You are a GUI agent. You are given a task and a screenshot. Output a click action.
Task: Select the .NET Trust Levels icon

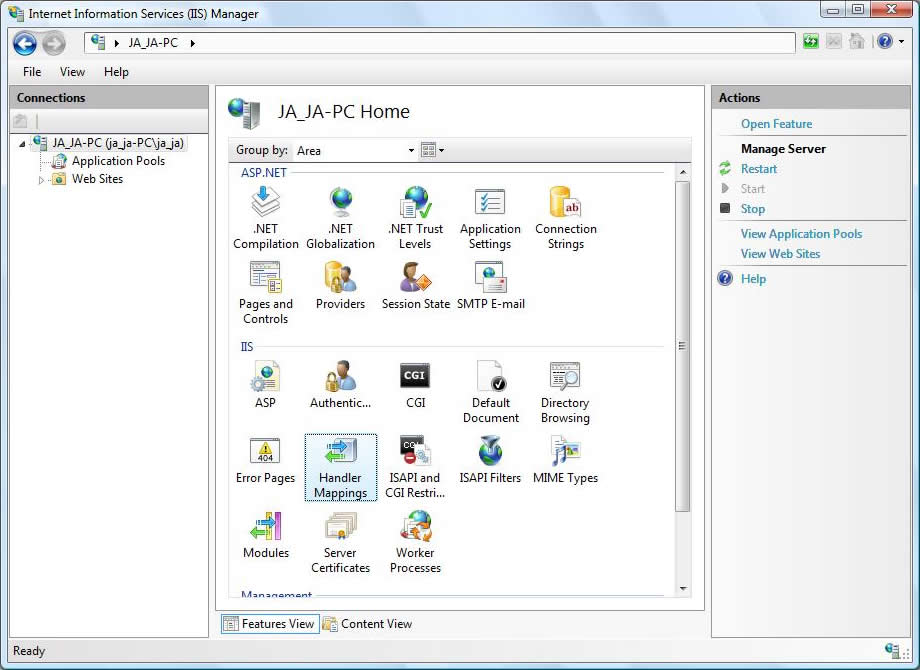point(415,218)
